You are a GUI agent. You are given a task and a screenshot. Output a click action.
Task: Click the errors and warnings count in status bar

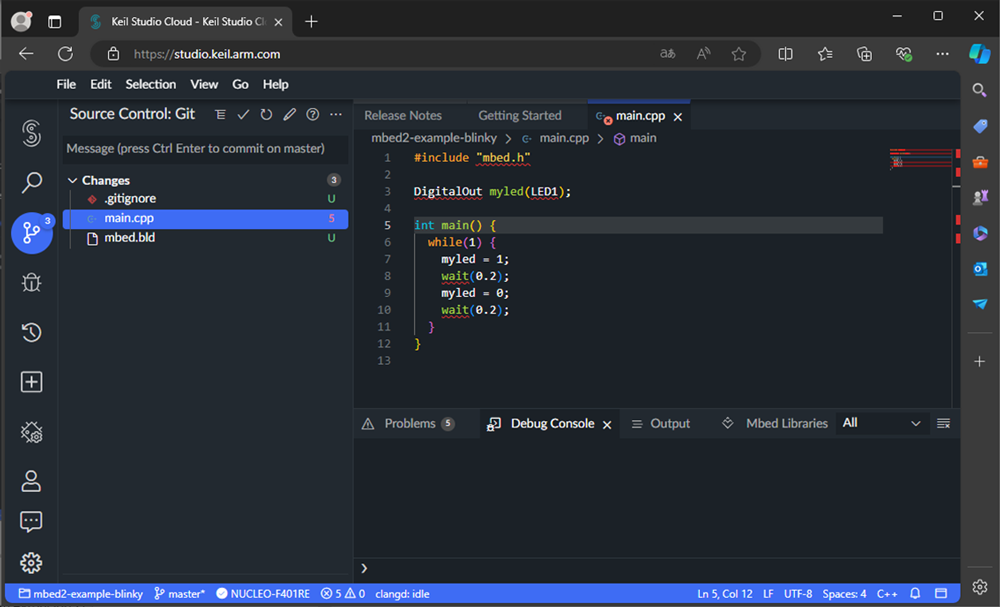click(342, 594)
